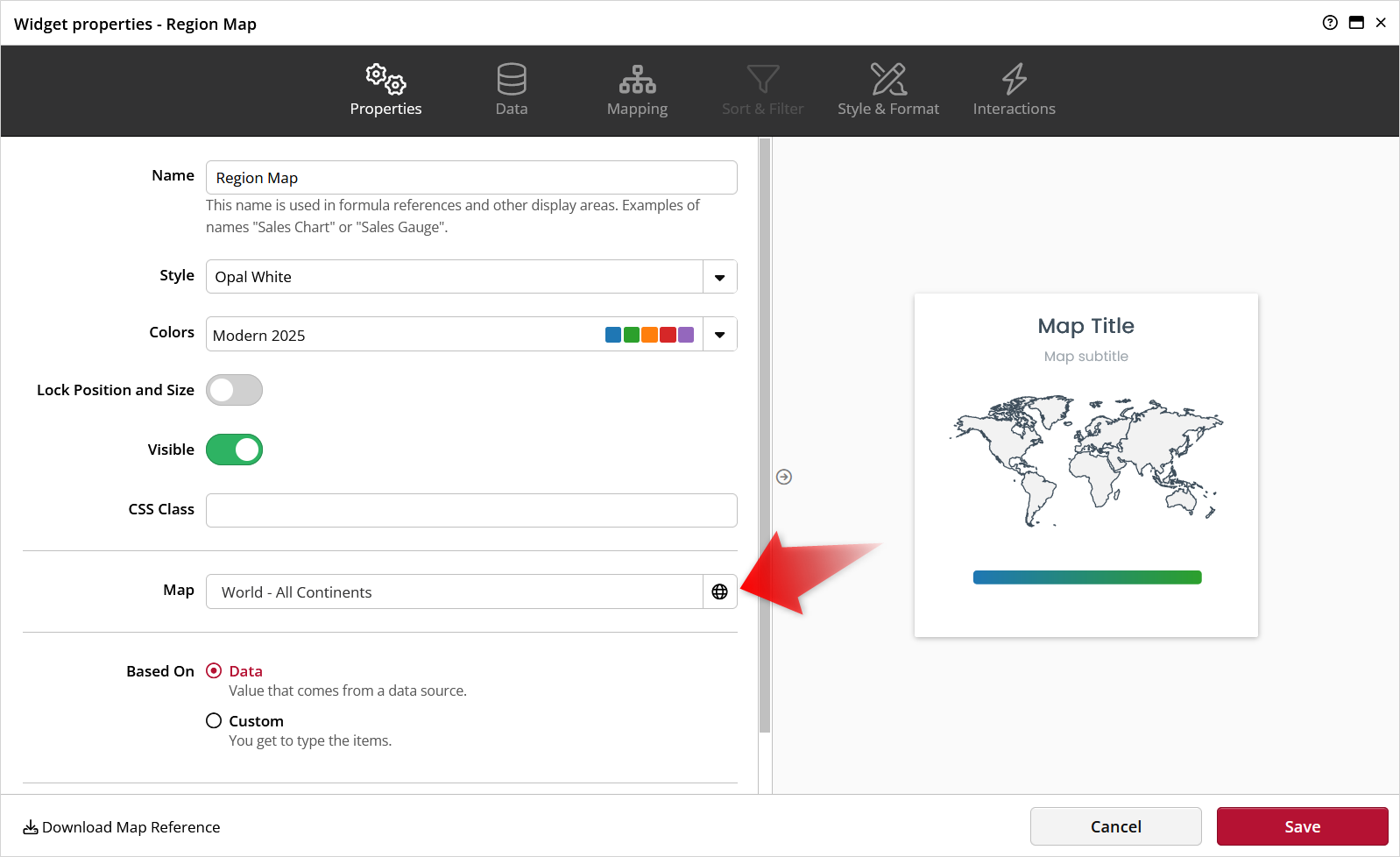Screen dimensions: 1400x857
Task: Switch to the Data tab
Action: 512,90
